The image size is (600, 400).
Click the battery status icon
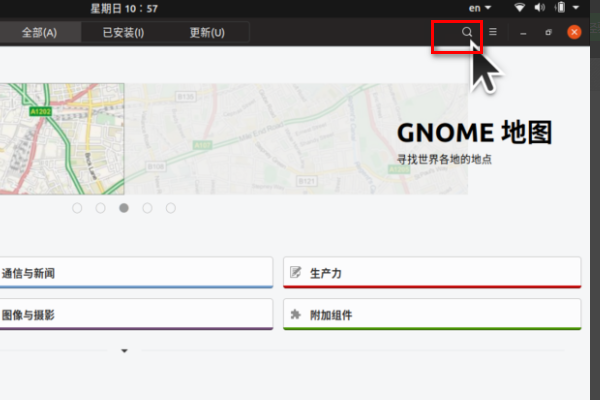point(560,7)
